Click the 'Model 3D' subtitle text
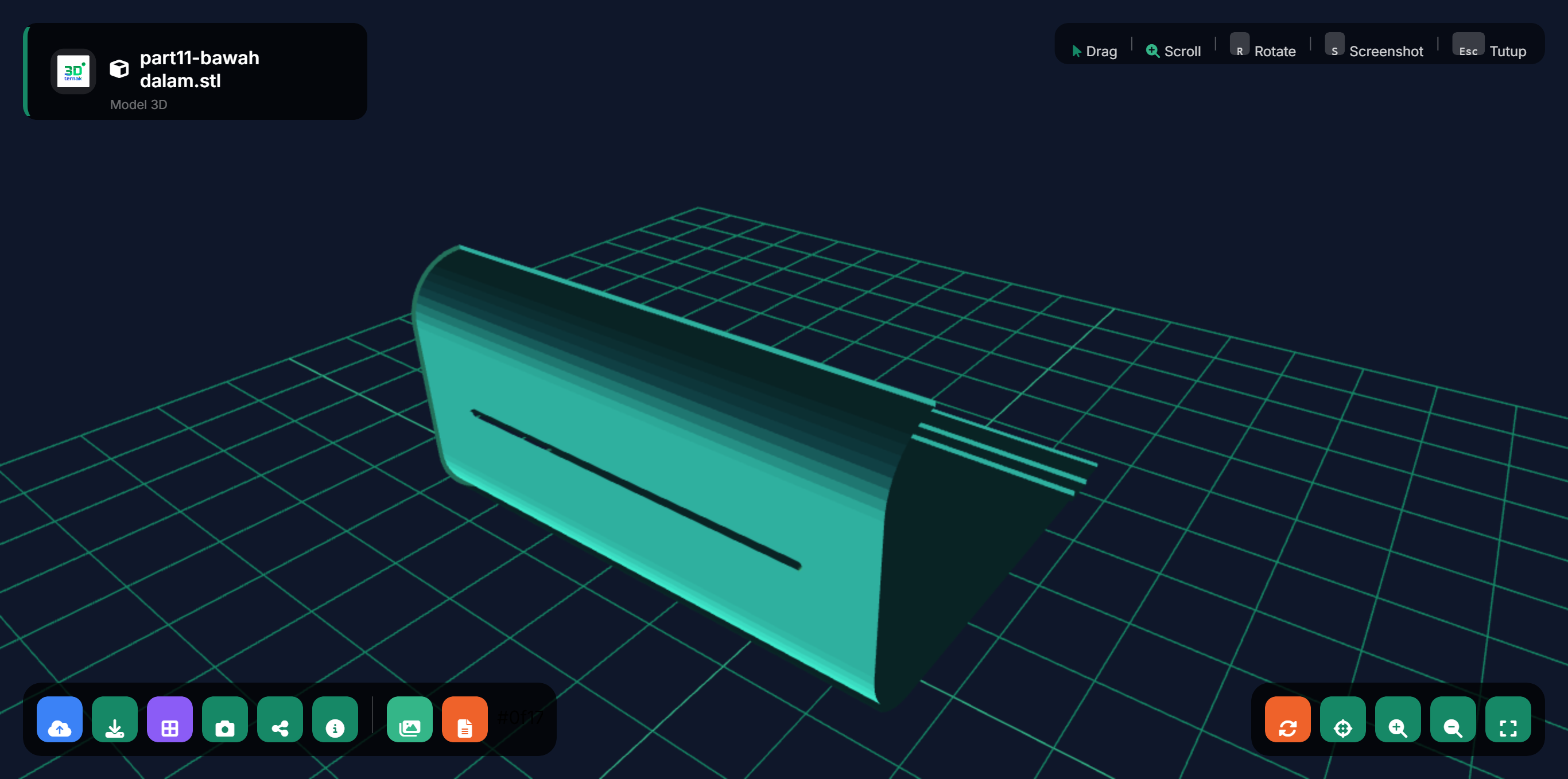Image resolution: width=1568 pixels, height=779 pixels. click(139, 104)
